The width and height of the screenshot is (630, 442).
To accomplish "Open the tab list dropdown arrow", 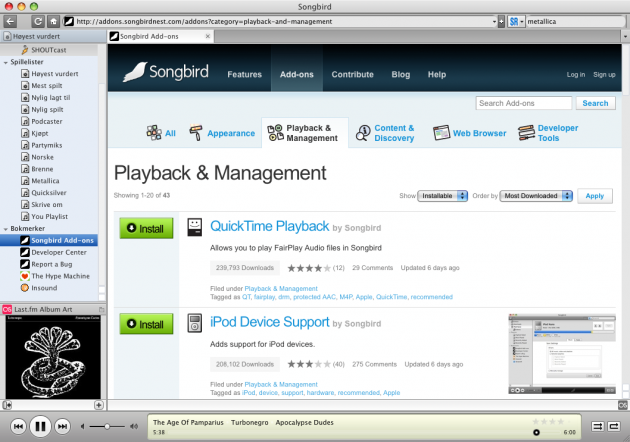I will click(x=625, y=37).
